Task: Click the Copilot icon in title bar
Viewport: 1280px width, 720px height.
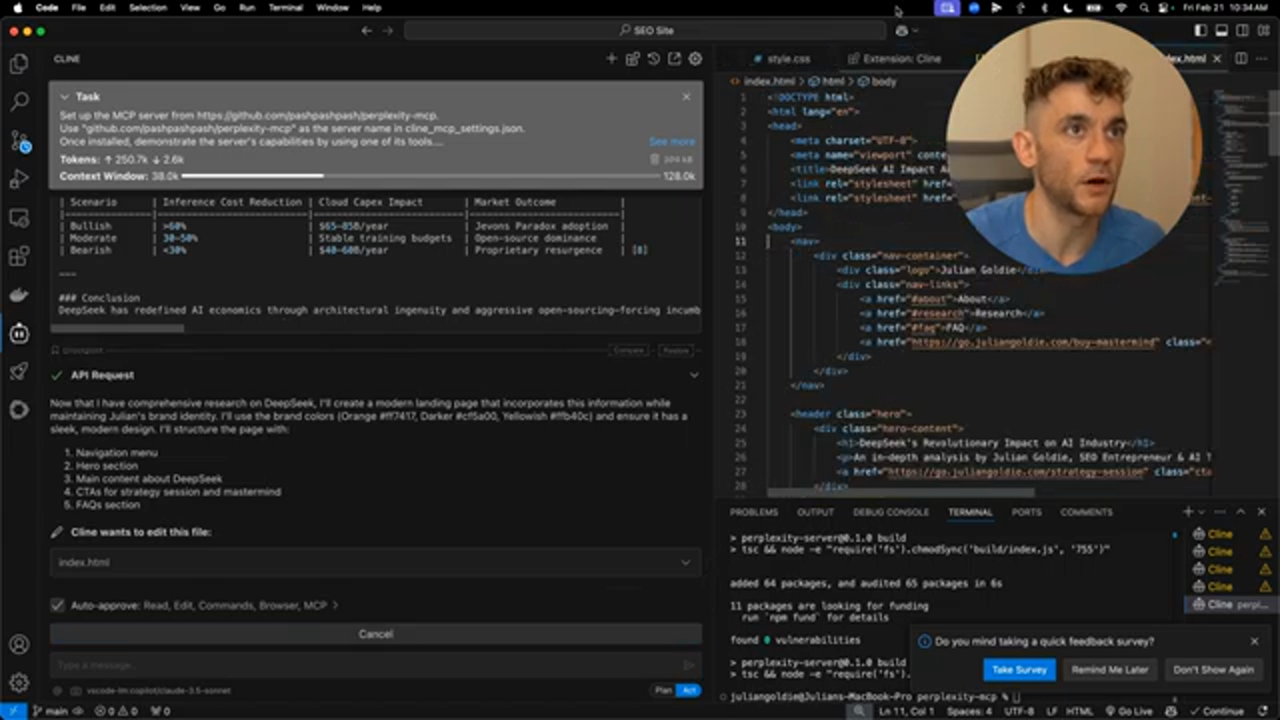Action: point(901,31)
